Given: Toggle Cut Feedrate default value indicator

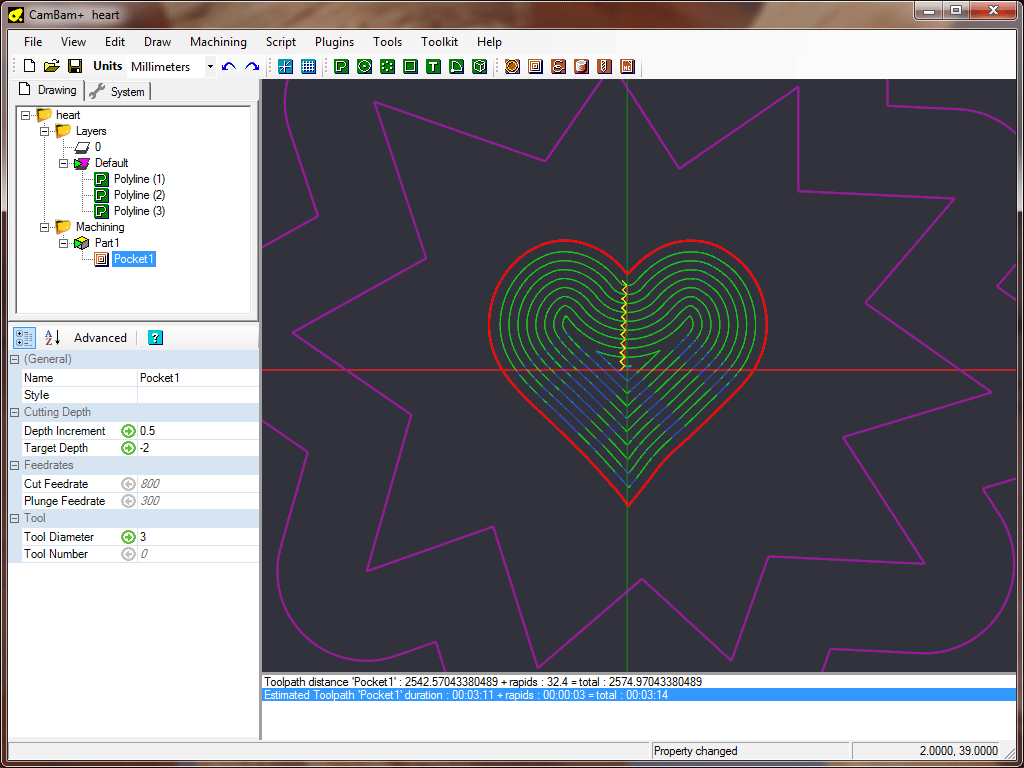Looking at the screenshot, I should pyautogui.click(x=128, y=484).
